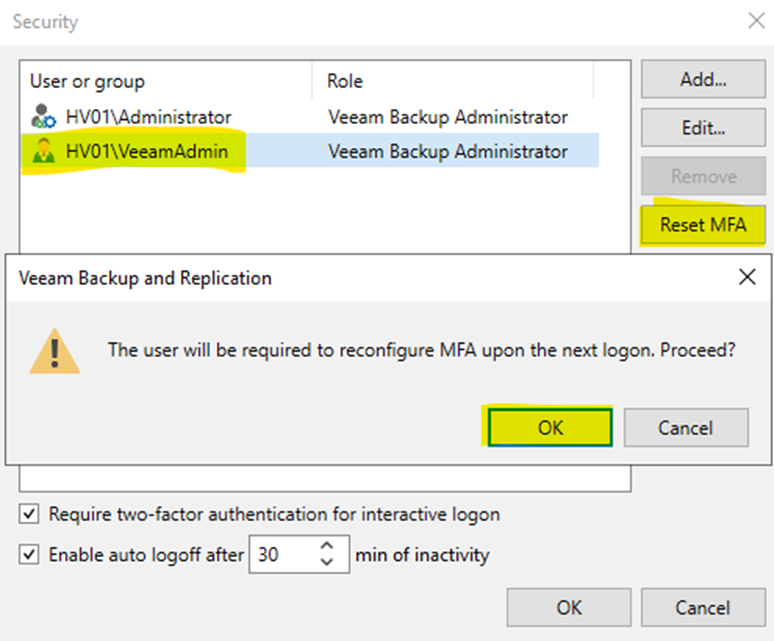Click the yellow warning triangle icon
Viewport: 774px width, 641px height.
54,351
